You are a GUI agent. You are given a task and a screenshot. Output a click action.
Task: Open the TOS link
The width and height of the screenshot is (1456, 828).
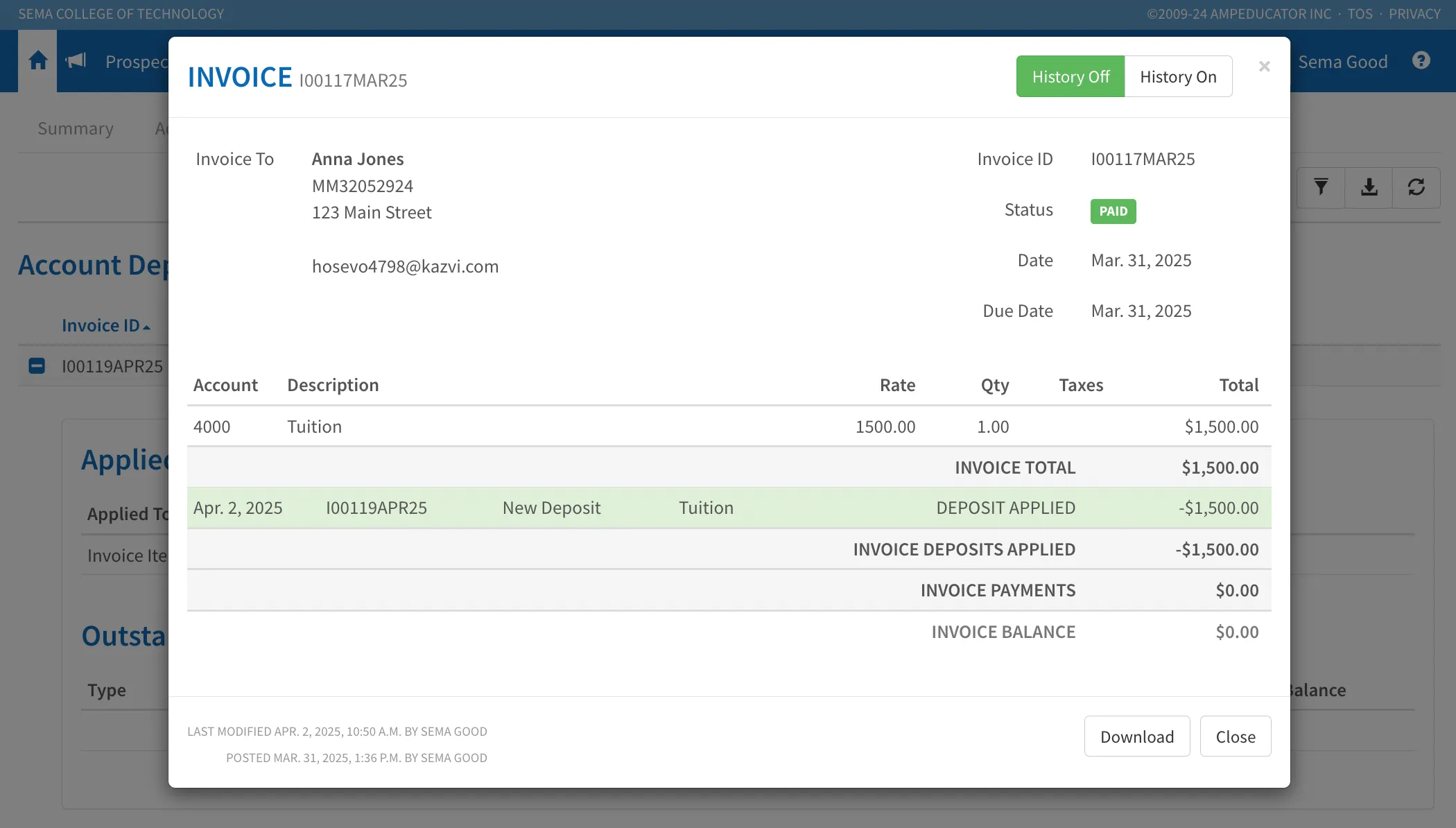point(1360,14)
